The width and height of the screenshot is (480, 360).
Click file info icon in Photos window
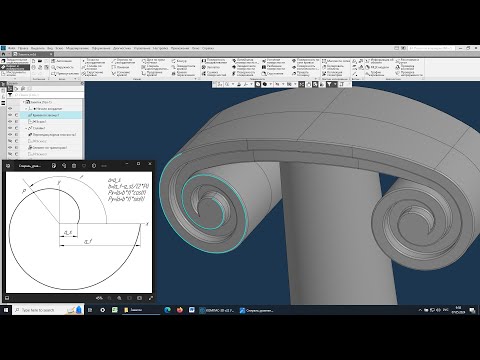(x=94, y=166)
